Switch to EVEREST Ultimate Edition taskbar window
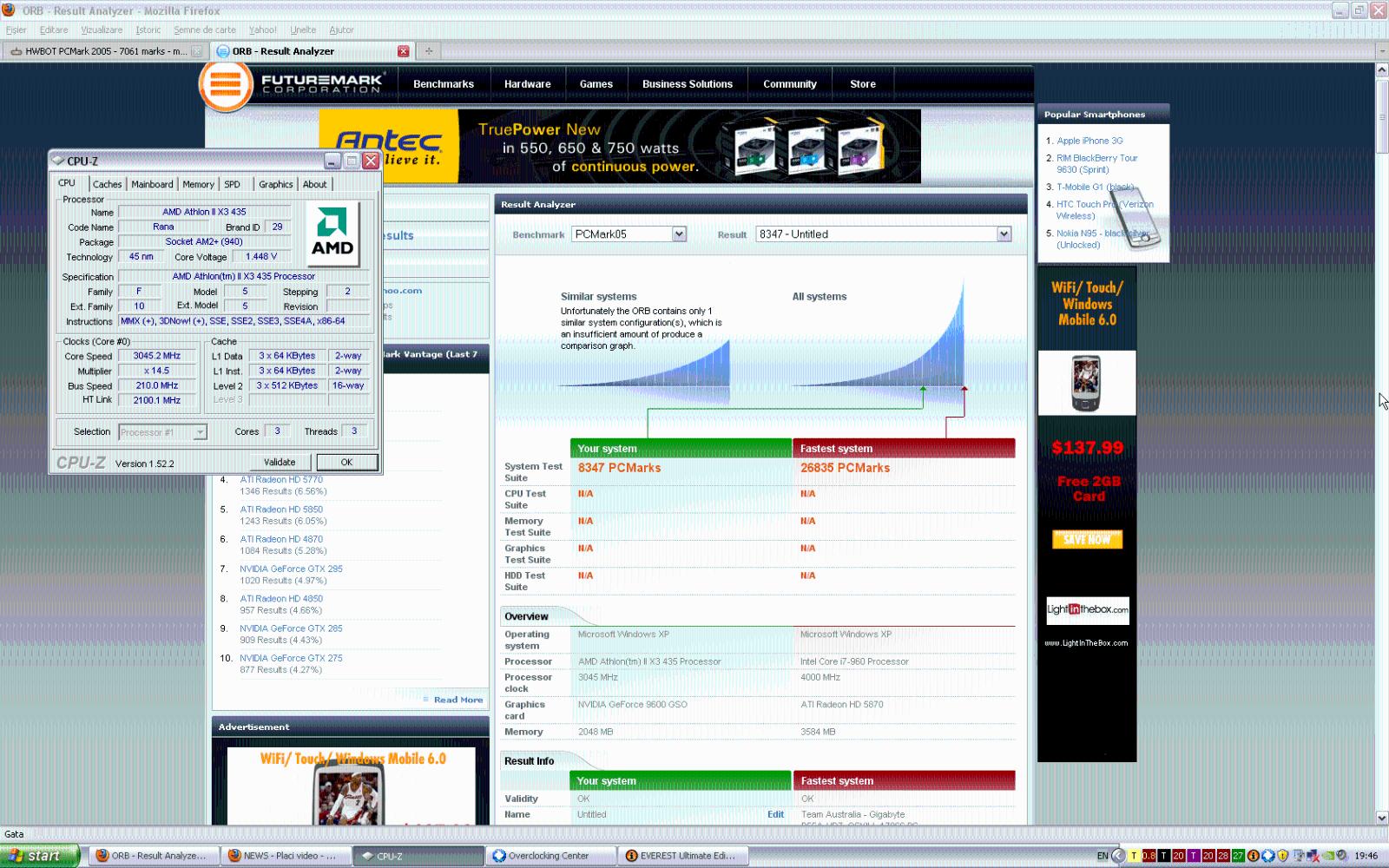The image size is (1389, 868). click(x=683, y=856)
